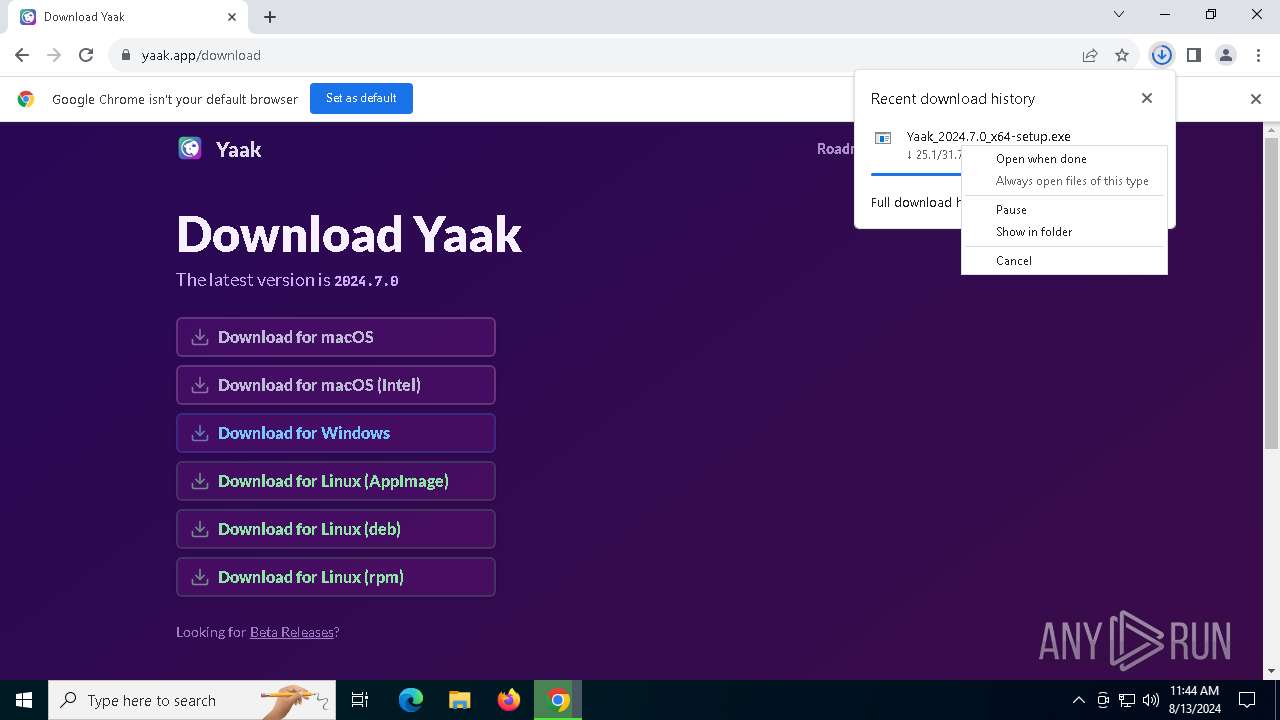Launch Firefox from the taskbar
Viewport: 1280px width, 720px height.
509,700
